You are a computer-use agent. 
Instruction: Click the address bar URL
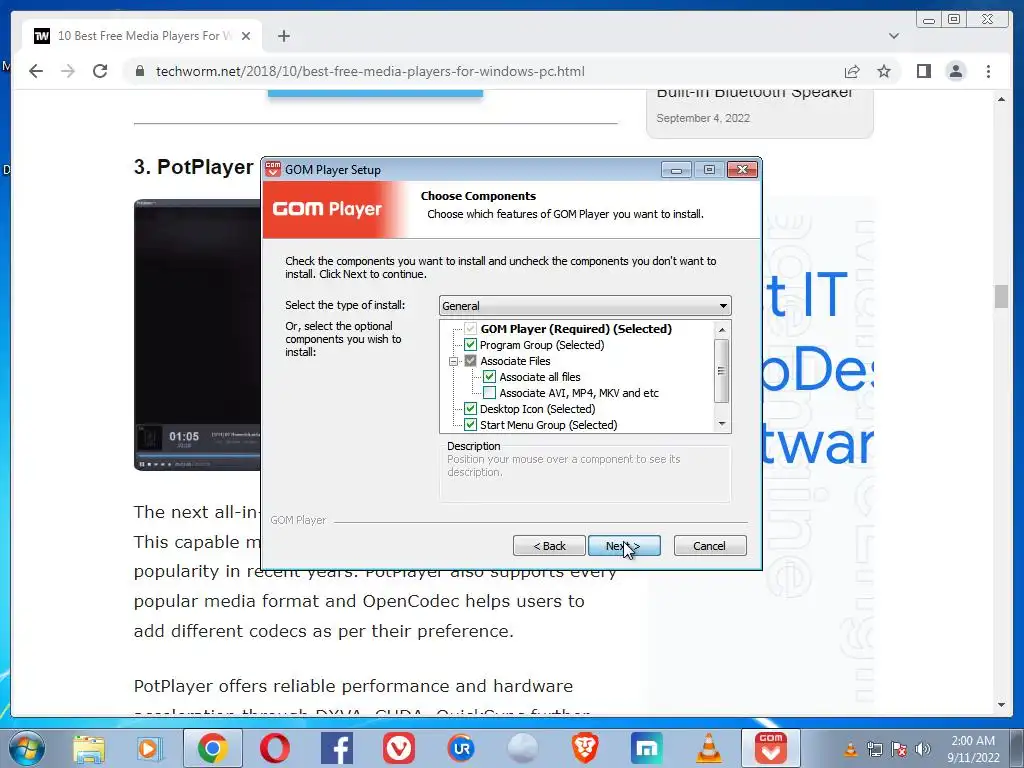370,71
